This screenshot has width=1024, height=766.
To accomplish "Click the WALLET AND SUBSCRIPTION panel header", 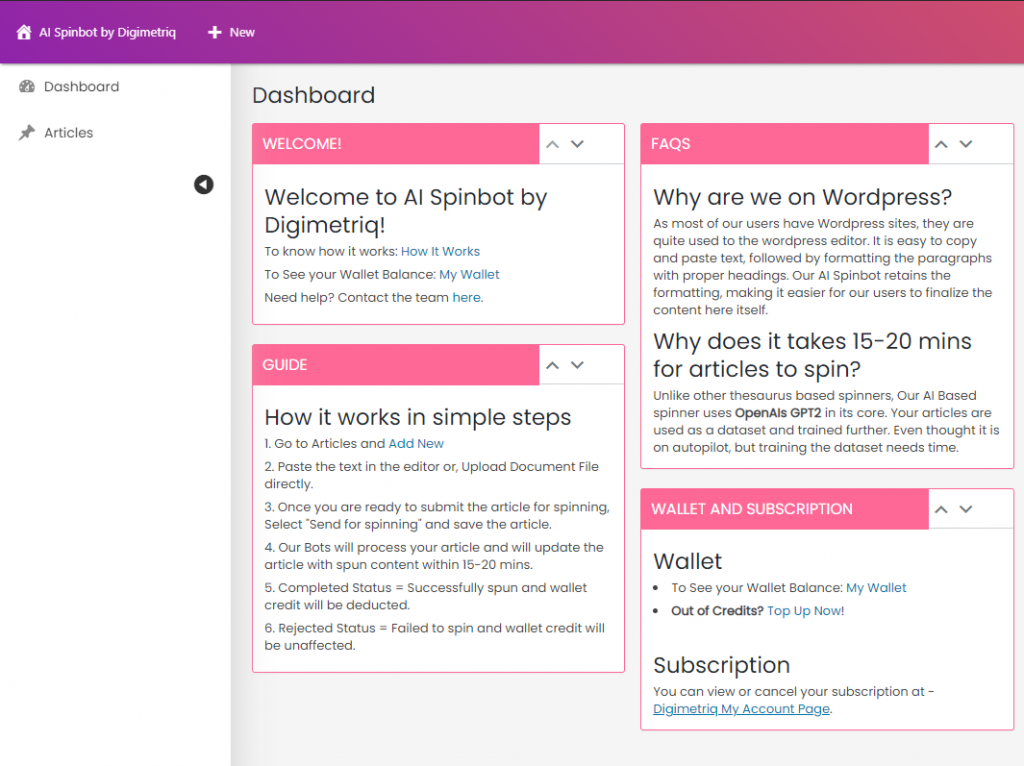I will (x=784, y=509).
